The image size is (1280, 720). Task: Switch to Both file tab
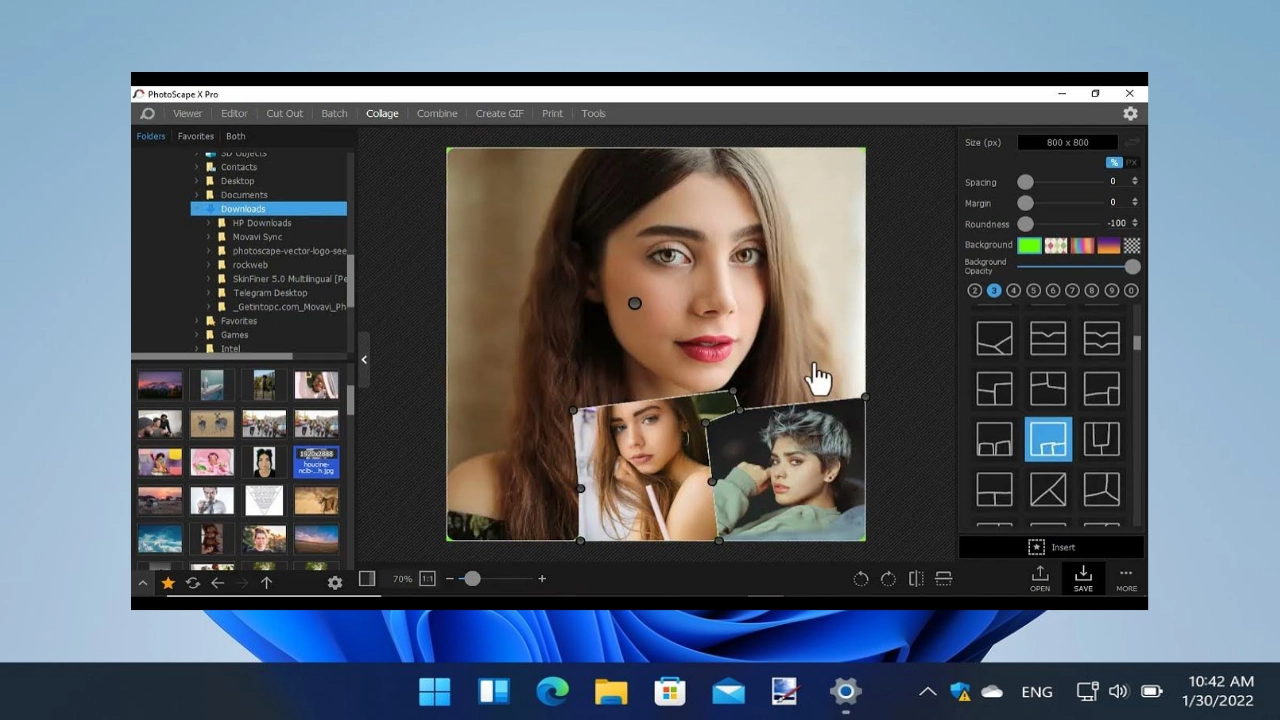235,137
